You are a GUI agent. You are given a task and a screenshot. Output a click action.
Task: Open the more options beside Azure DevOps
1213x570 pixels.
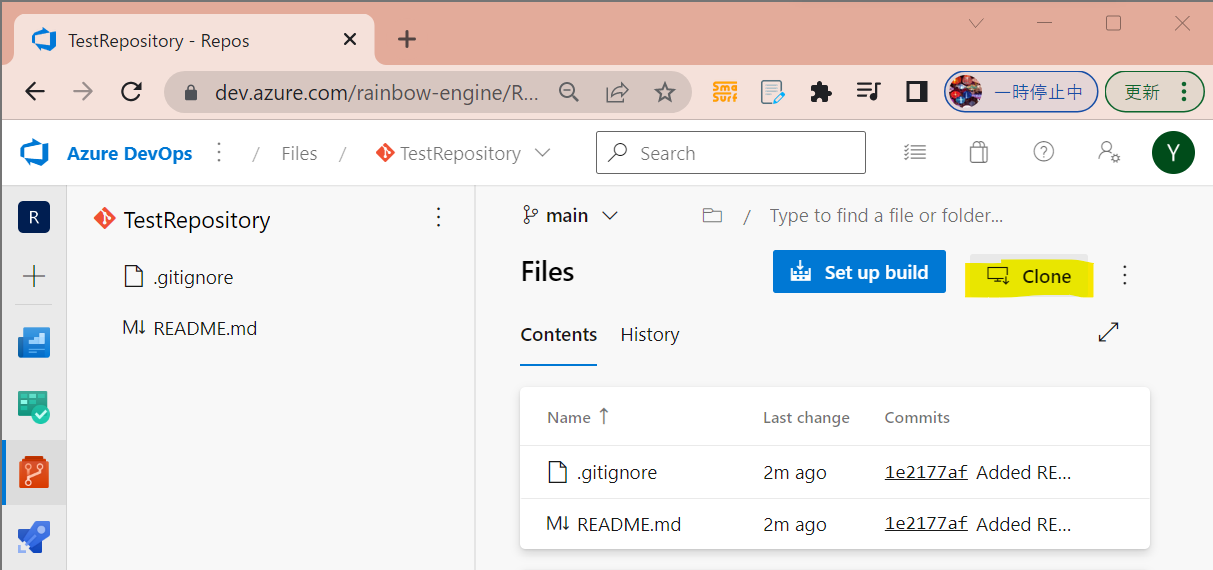[220, 153]
